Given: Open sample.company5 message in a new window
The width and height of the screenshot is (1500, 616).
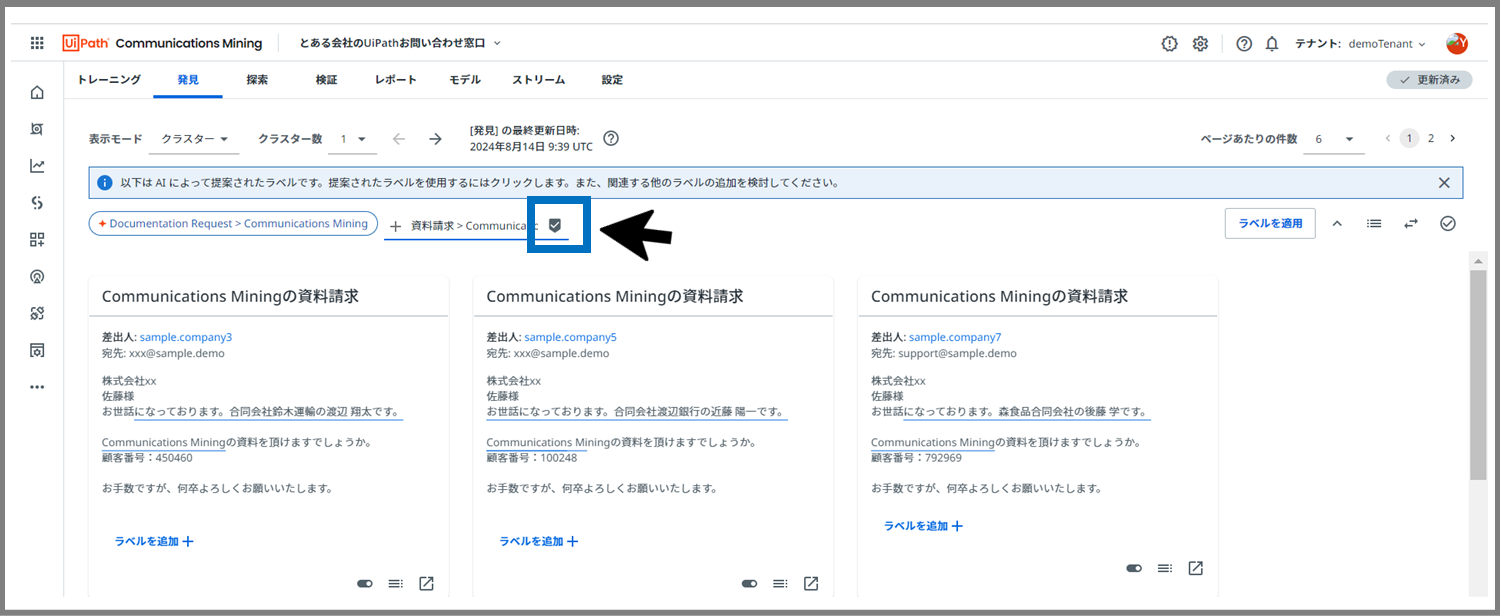Looking at the screenshot, I should (x=811, y=584).
